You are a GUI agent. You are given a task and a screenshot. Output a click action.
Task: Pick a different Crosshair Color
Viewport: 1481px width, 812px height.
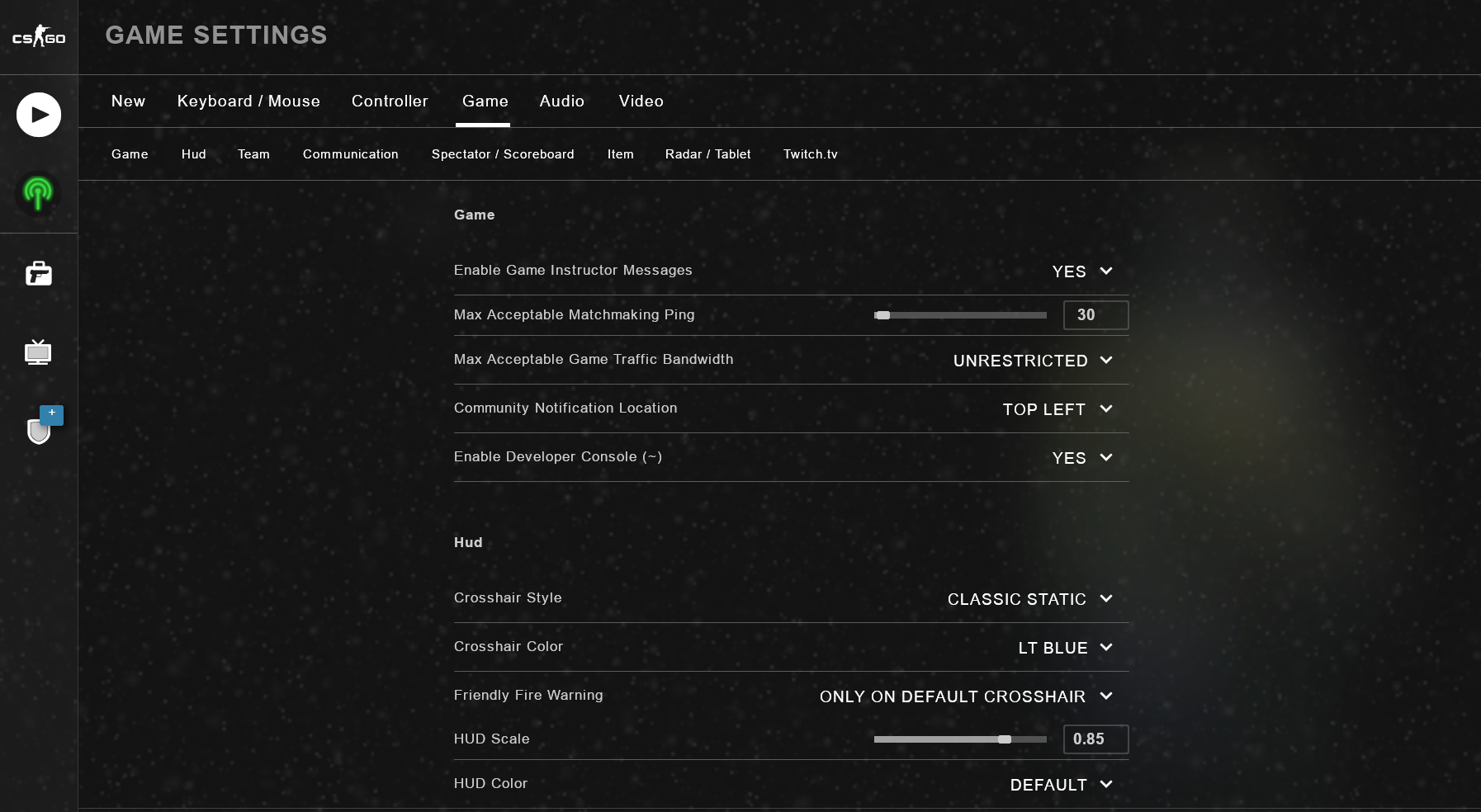pyautogui.click(x=1065, y=648)
